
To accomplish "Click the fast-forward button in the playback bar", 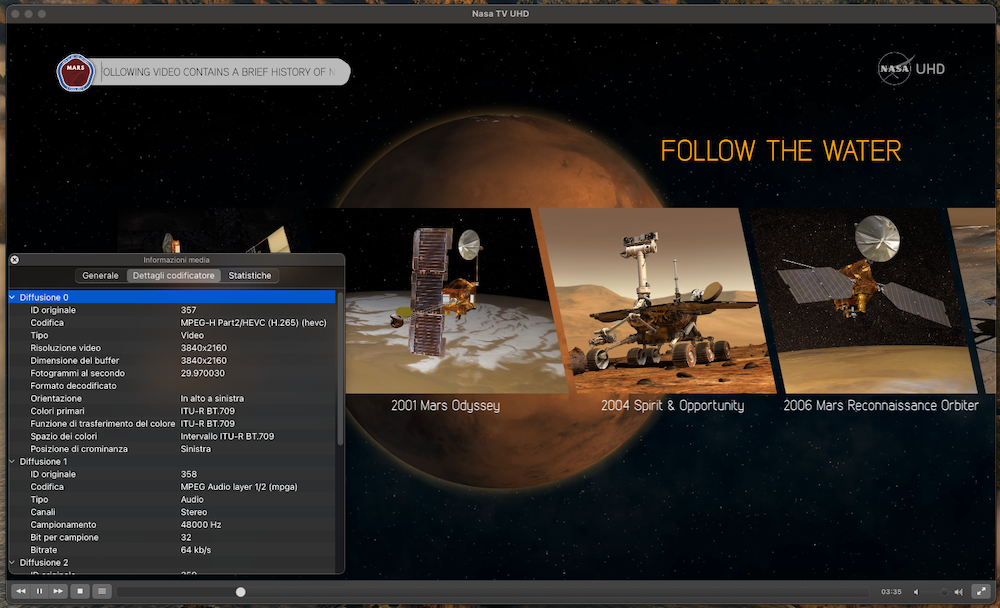I will (58, 591).
